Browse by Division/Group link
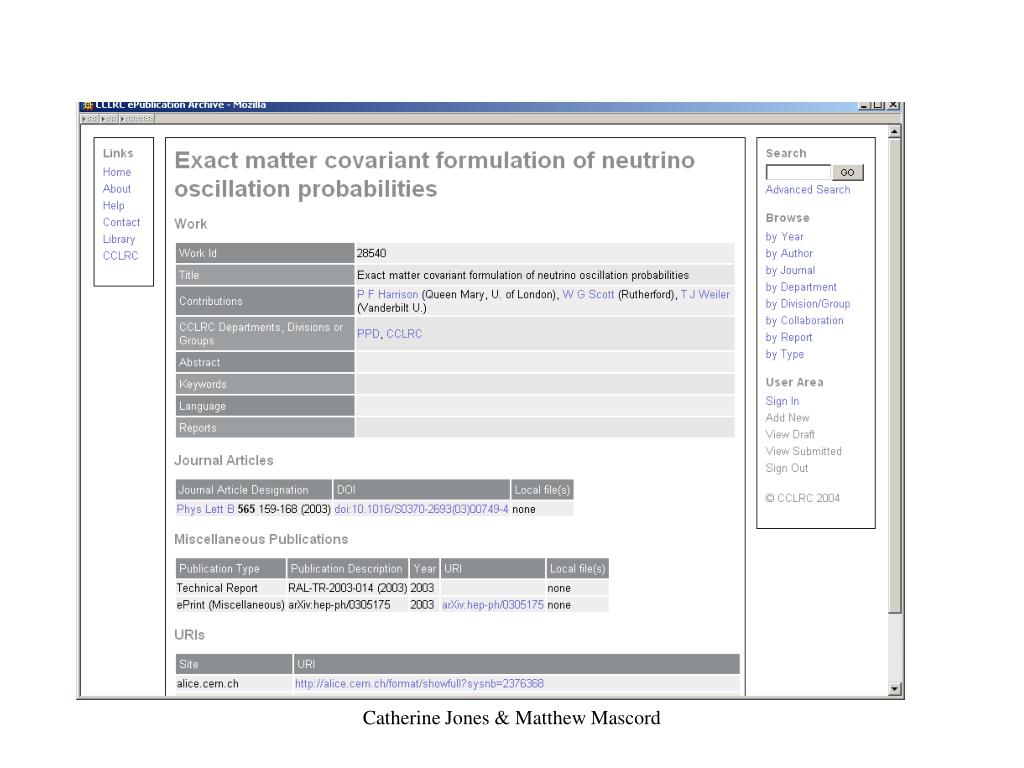 (807, 304)
